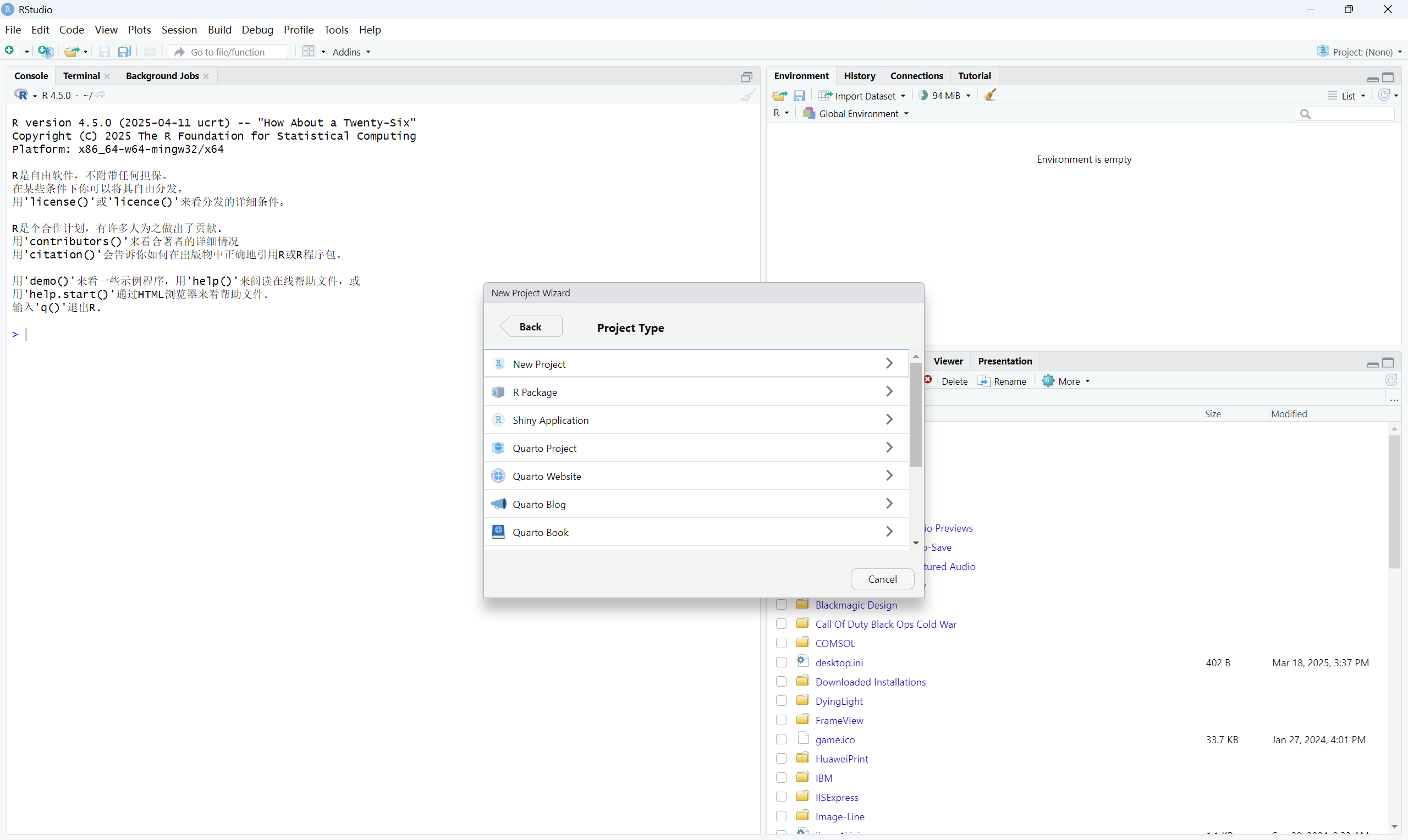Click the Rename file icon

pos(985,381)
